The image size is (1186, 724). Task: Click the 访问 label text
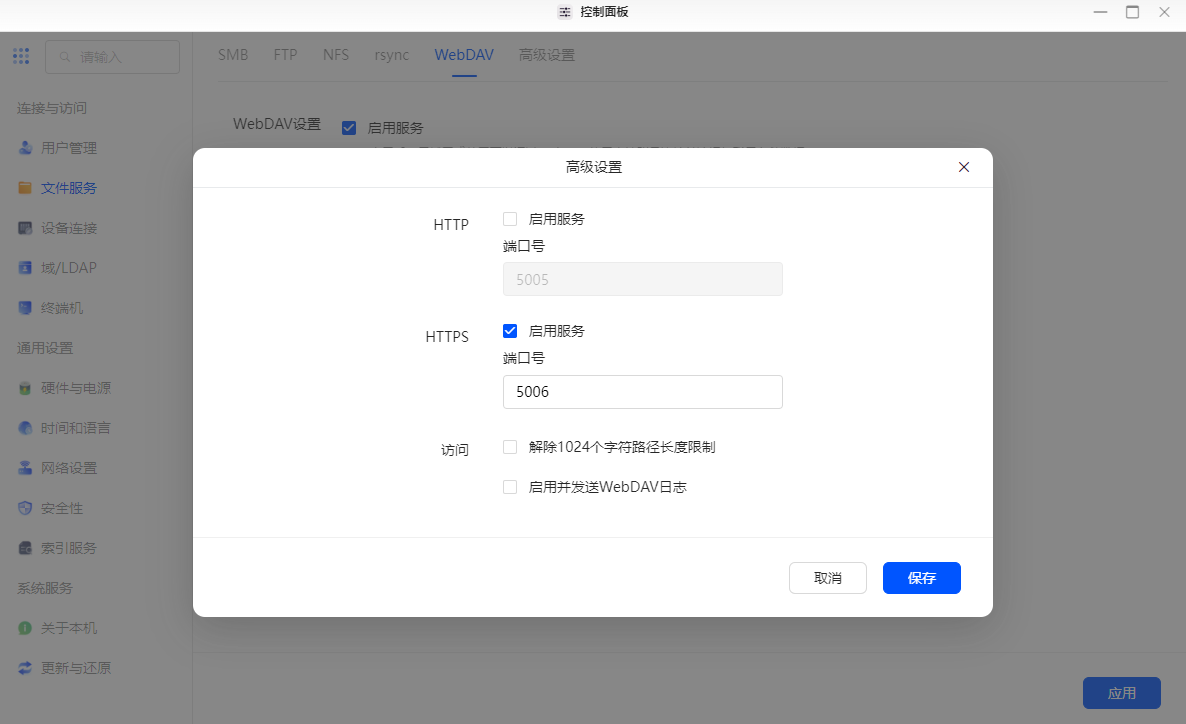455,450
